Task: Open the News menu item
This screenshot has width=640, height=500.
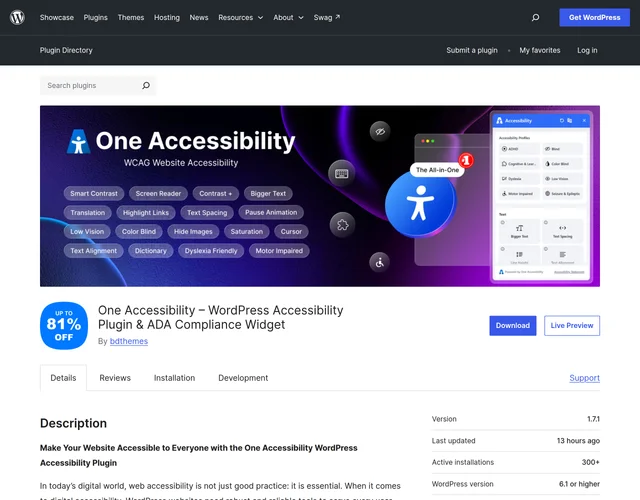Action: (x=199, y=18)
